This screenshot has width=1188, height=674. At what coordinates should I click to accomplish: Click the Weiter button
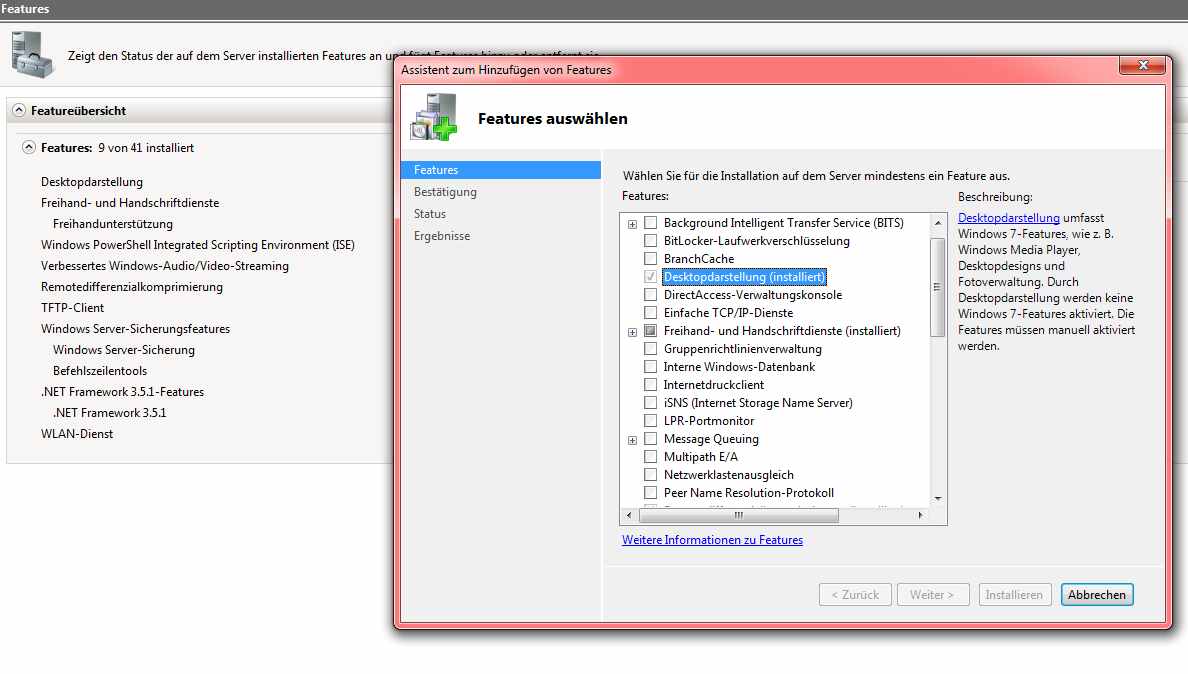932,594
